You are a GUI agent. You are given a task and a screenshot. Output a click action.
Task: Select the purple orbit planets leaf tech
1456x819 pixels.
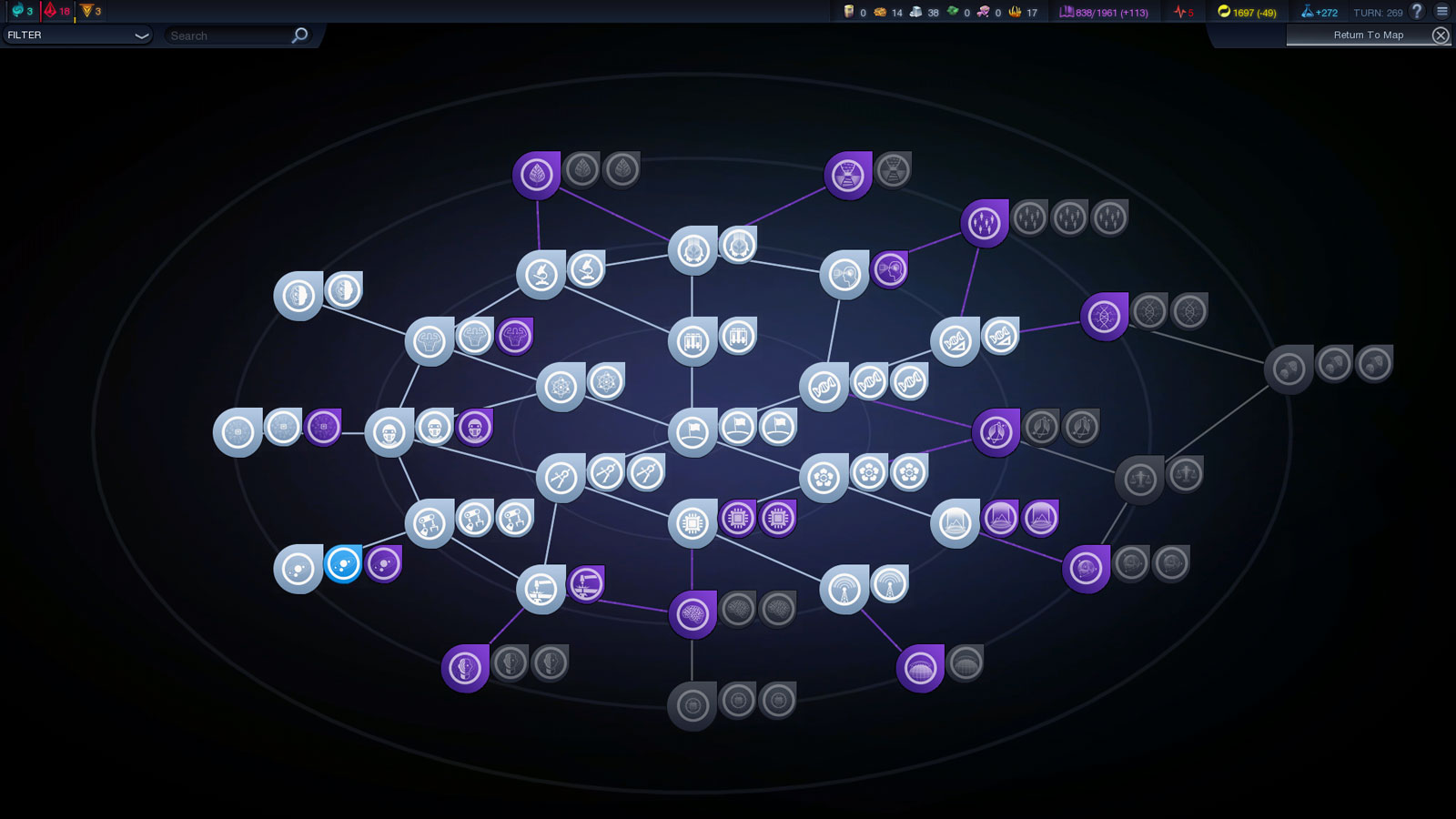click(383, 564)
